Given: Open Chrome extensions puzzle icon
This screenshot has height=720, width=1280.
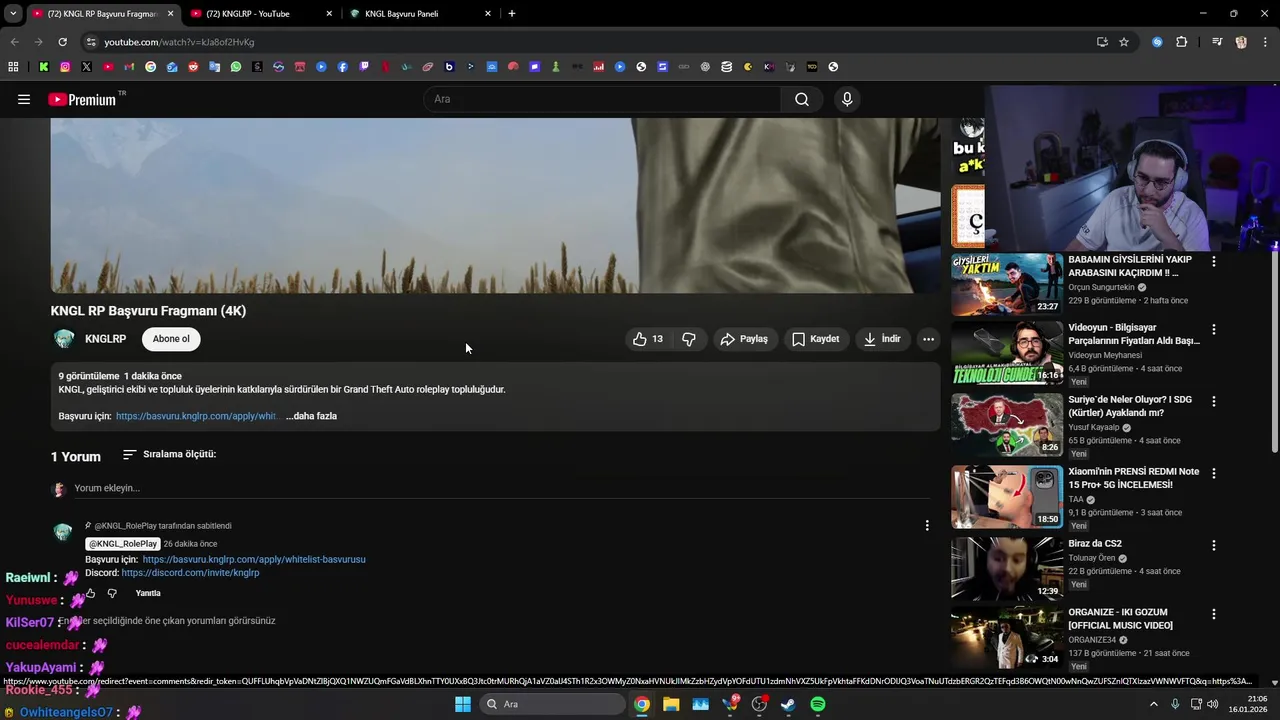Looking at the screenshot, I should [1182, 42].
